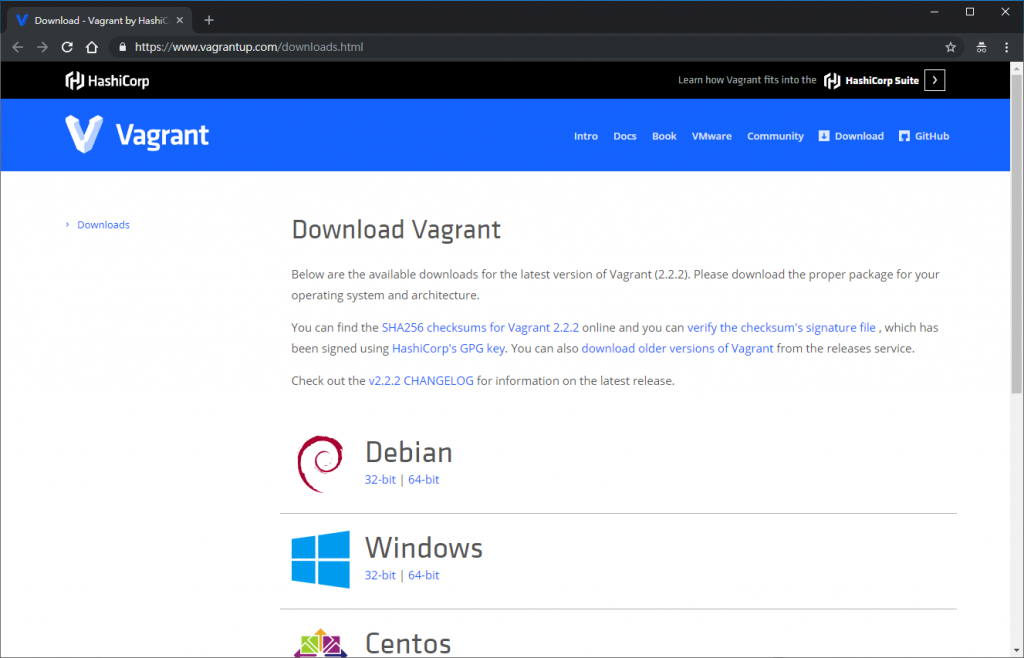Open a new tab with plus button
Viewport: 1024px width, 658px height.
click(x=209, y=20)
